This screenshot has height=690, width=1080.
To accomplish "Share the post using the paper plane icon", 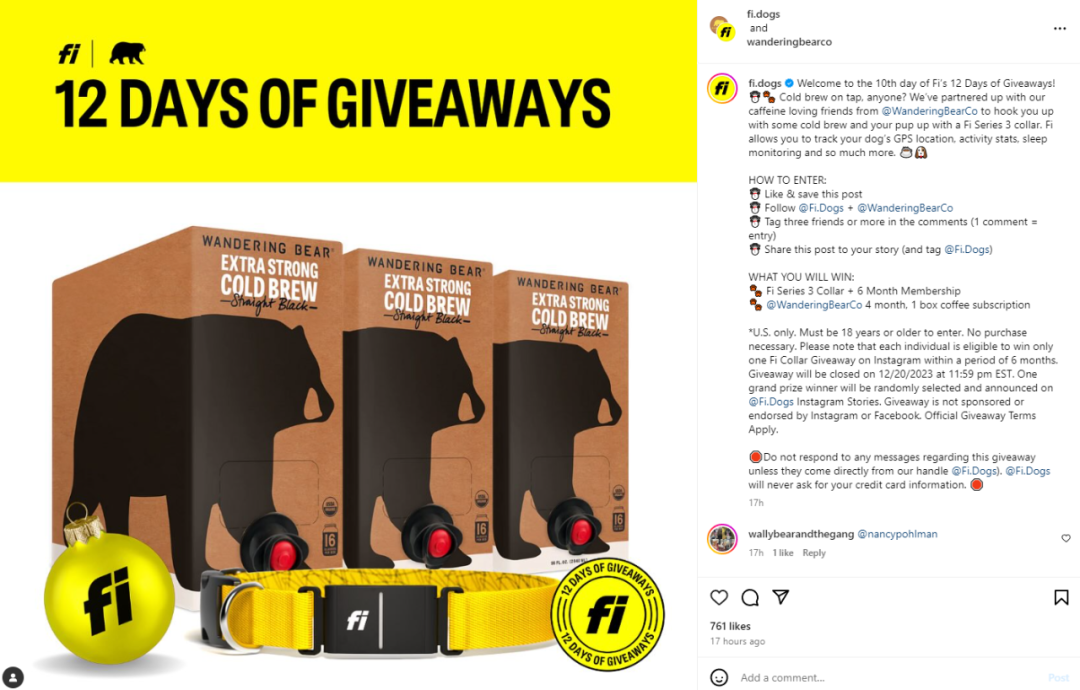I will tap(780, 597).
